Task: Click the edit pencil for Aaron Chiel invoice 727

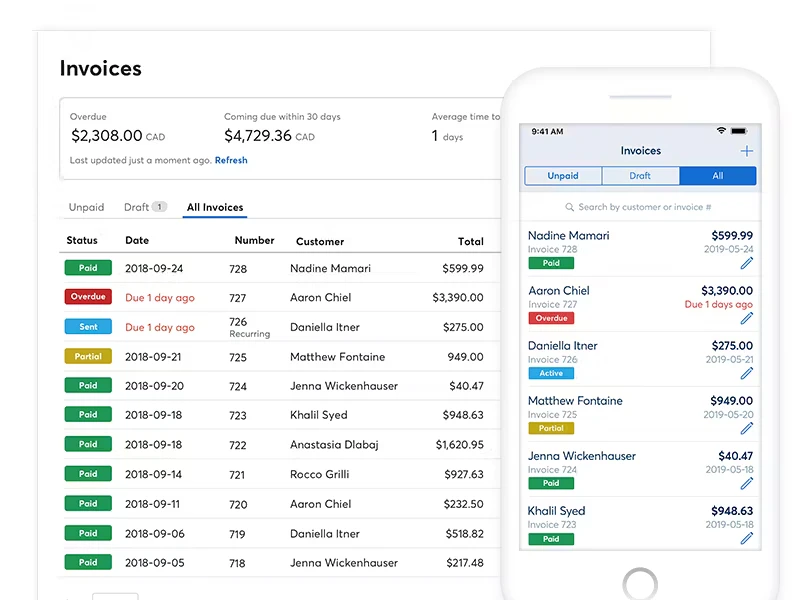Action: [746, 318]
